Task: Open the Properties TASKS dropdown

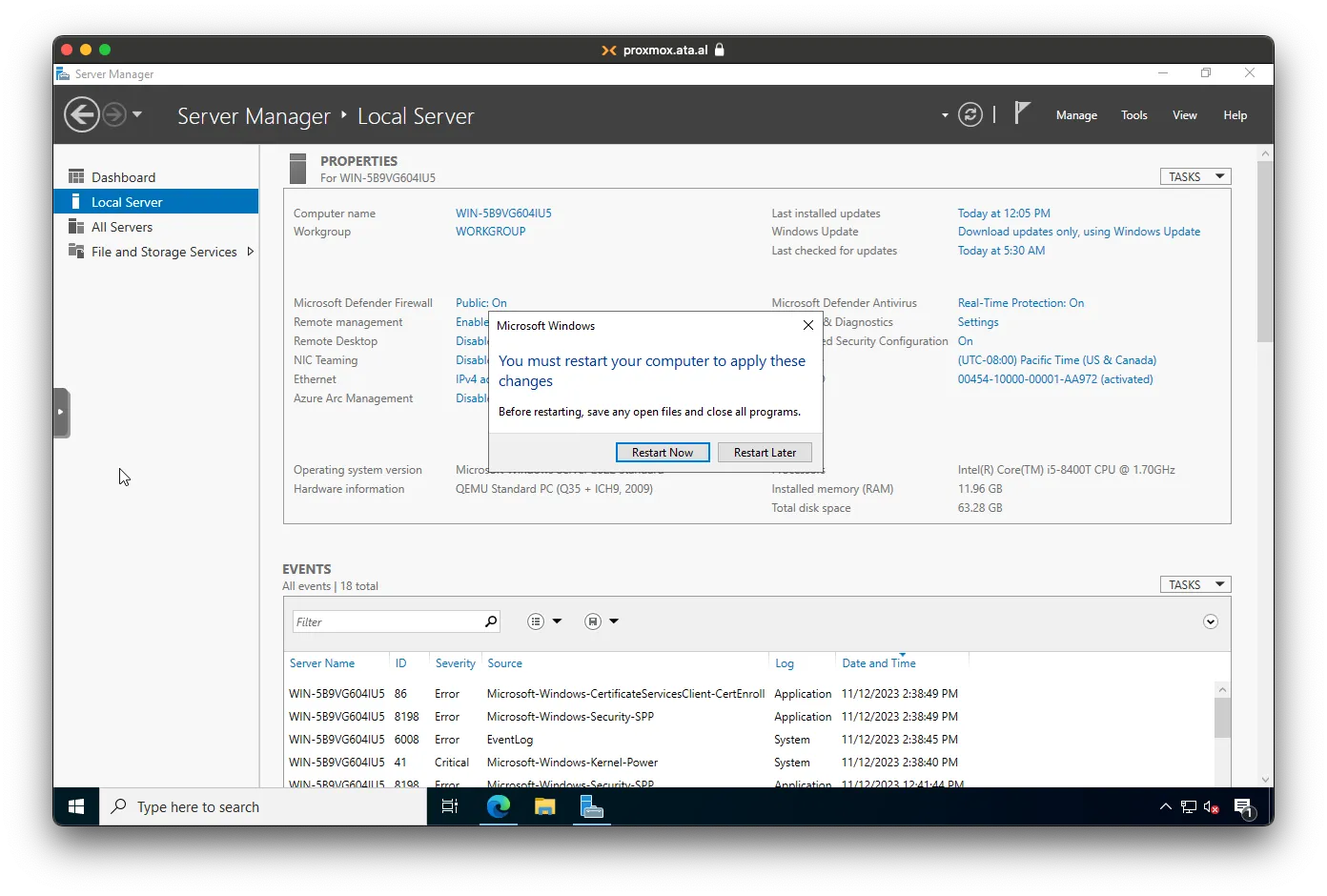Action: pyautogui.click(x=1195, y=176)
